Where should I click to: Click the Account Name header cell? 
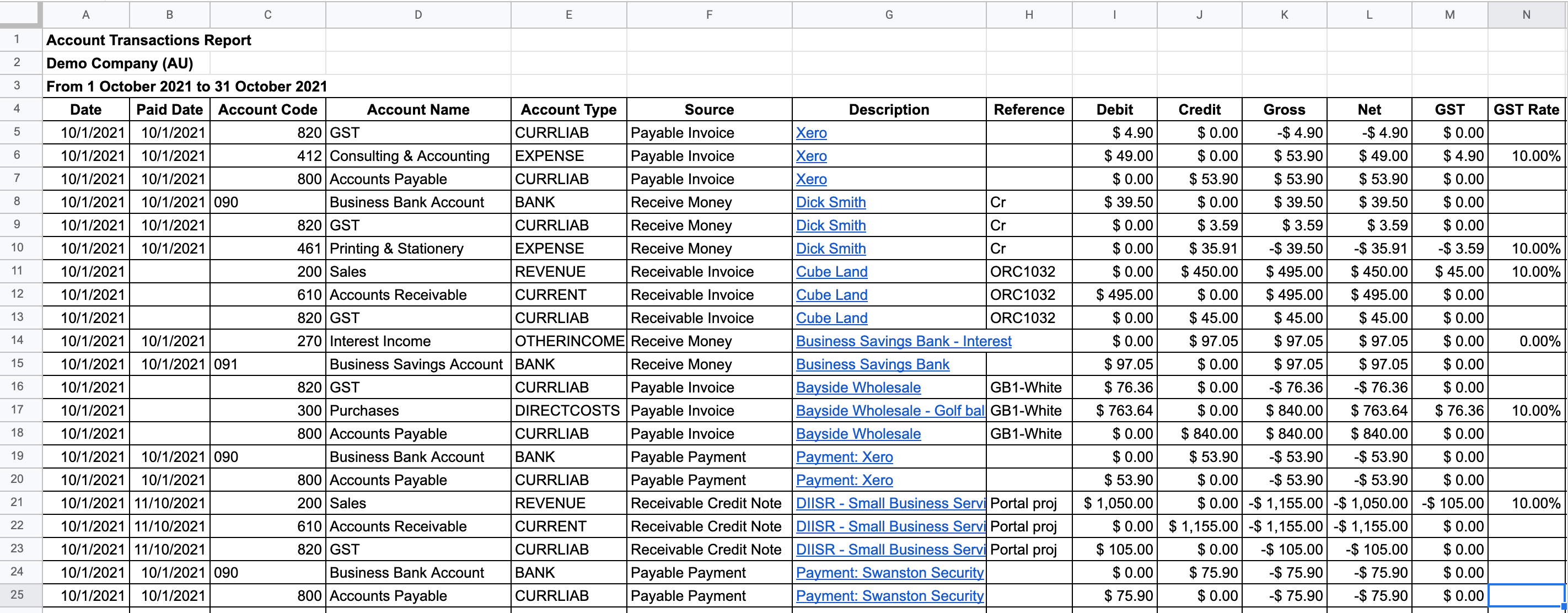click(418, 110)
